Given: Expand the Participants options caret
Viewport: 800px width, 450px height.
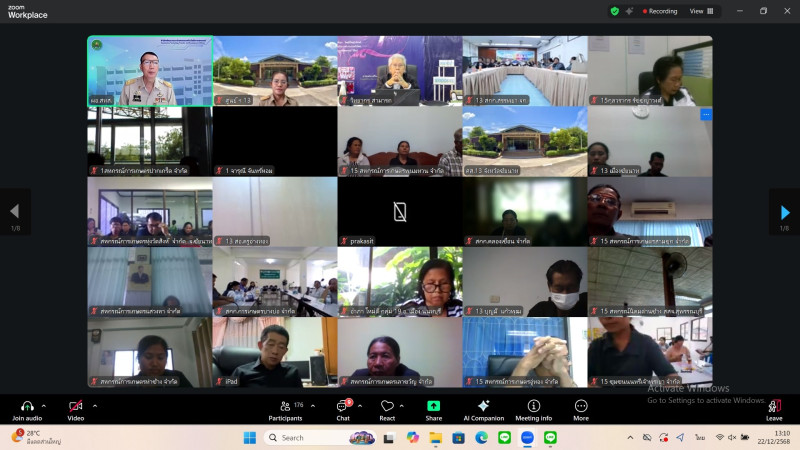Looking at the screenshot, I should [x=312, y=405].
